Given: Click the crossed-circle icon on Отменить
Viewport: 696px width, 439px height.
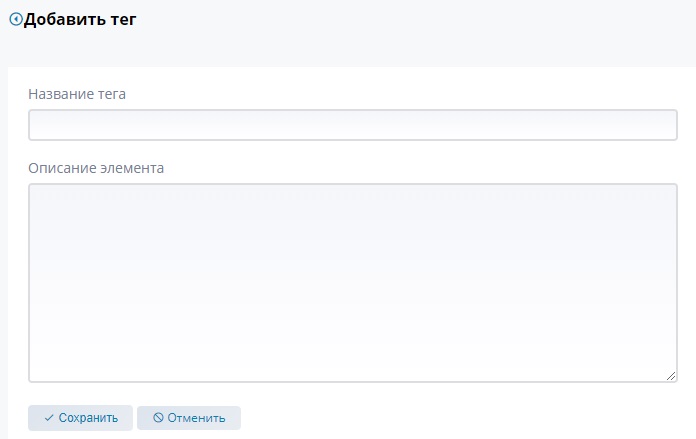Looking at the screenshot, I should coord(158,418).
